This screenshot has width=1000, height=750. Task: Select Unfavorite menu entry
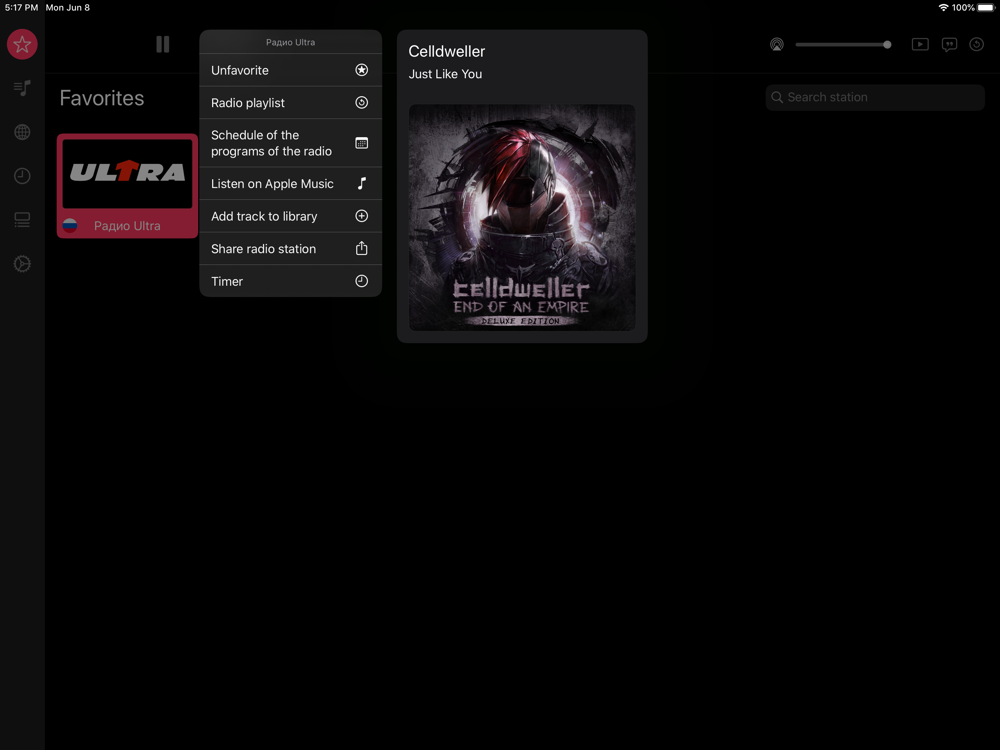pyautogui.click(x=290, y=70)
